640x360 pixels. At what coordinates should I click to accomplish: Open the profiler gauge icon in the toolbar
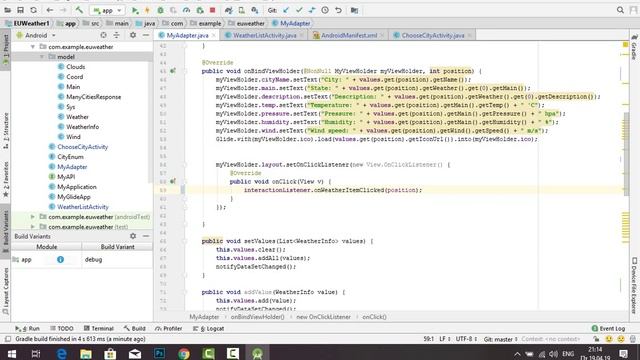[x=186, y=10]
